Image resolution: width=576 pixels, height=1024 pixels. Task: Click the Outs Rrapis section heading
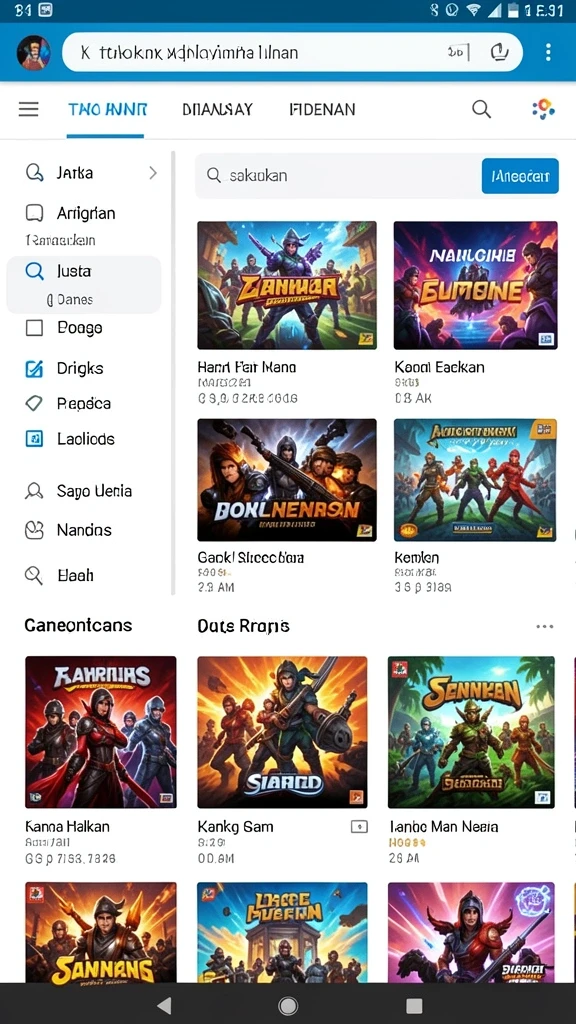pos(243,626)
